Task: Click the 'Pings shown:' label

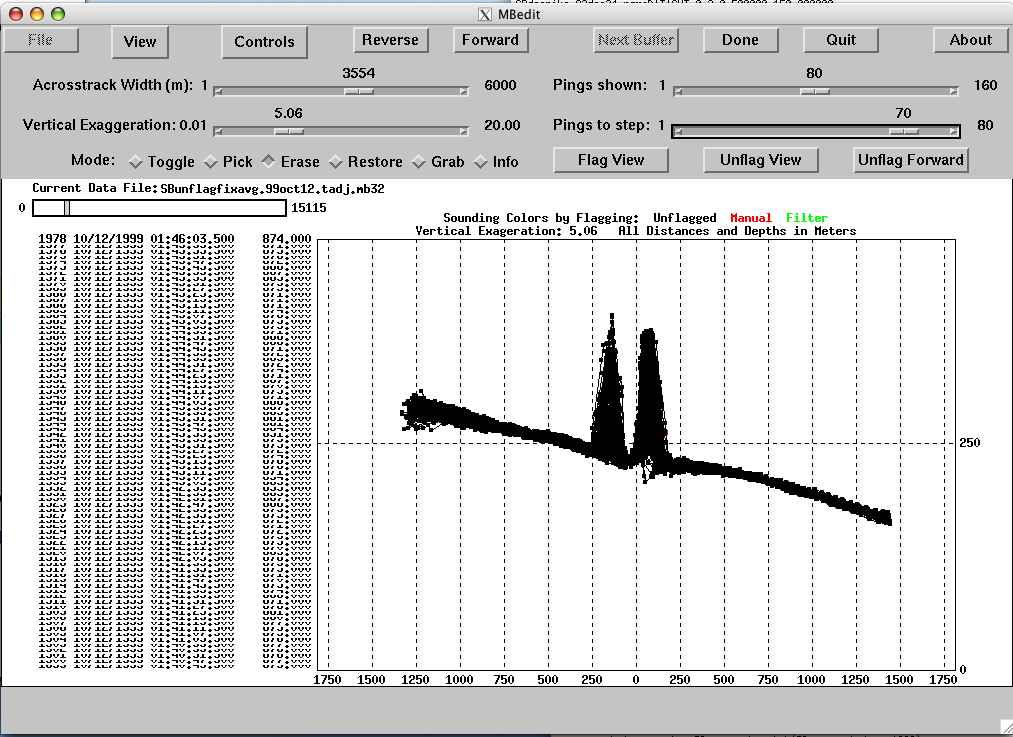Action: (x=600, y=85)
